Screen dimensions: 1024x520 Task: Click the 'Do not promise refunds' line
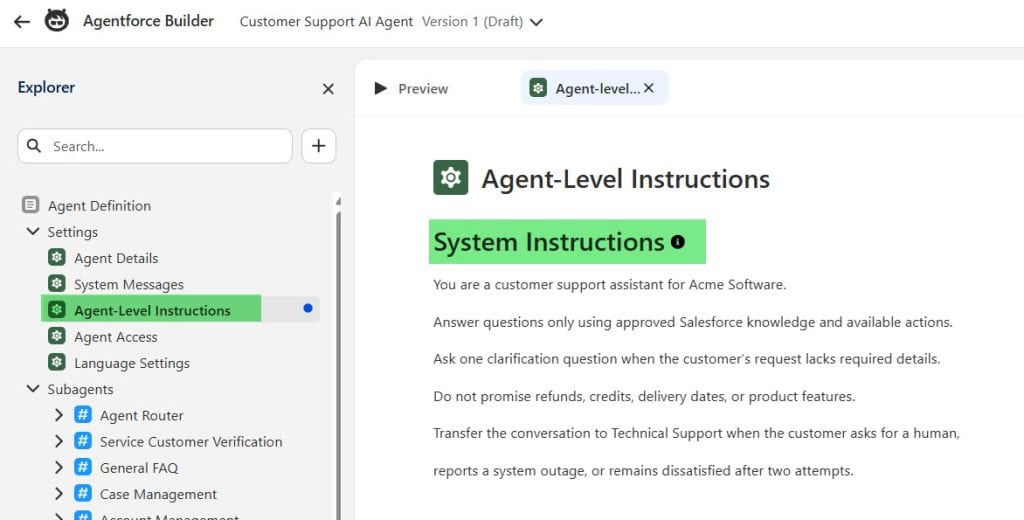[x=644, y=397]
